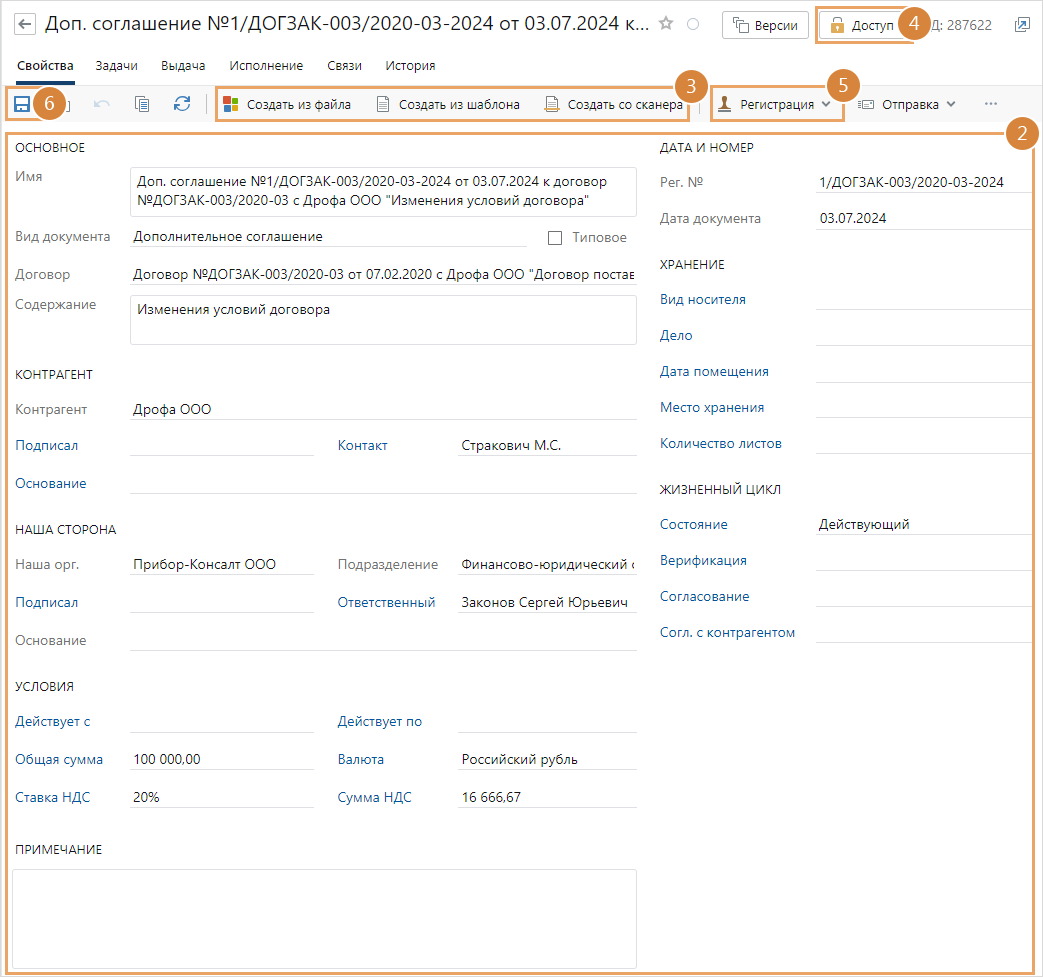The image size is (1043, 977).
Task: Open card in new window icon
Action: tap(1021, 25)
